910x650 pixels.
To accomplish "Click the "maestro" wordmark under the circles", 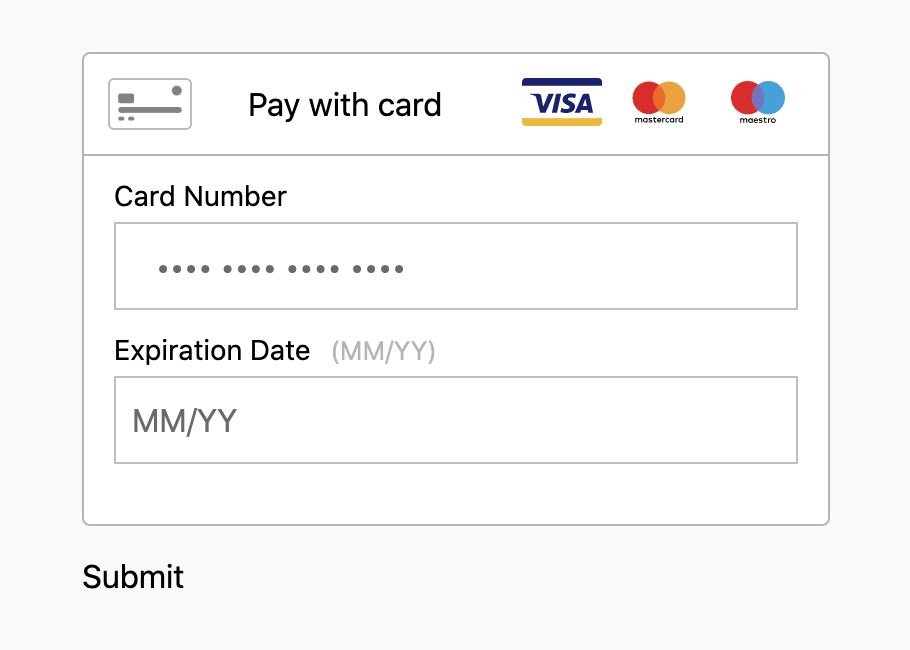I will pyautogui.click(x=758, y=120).
